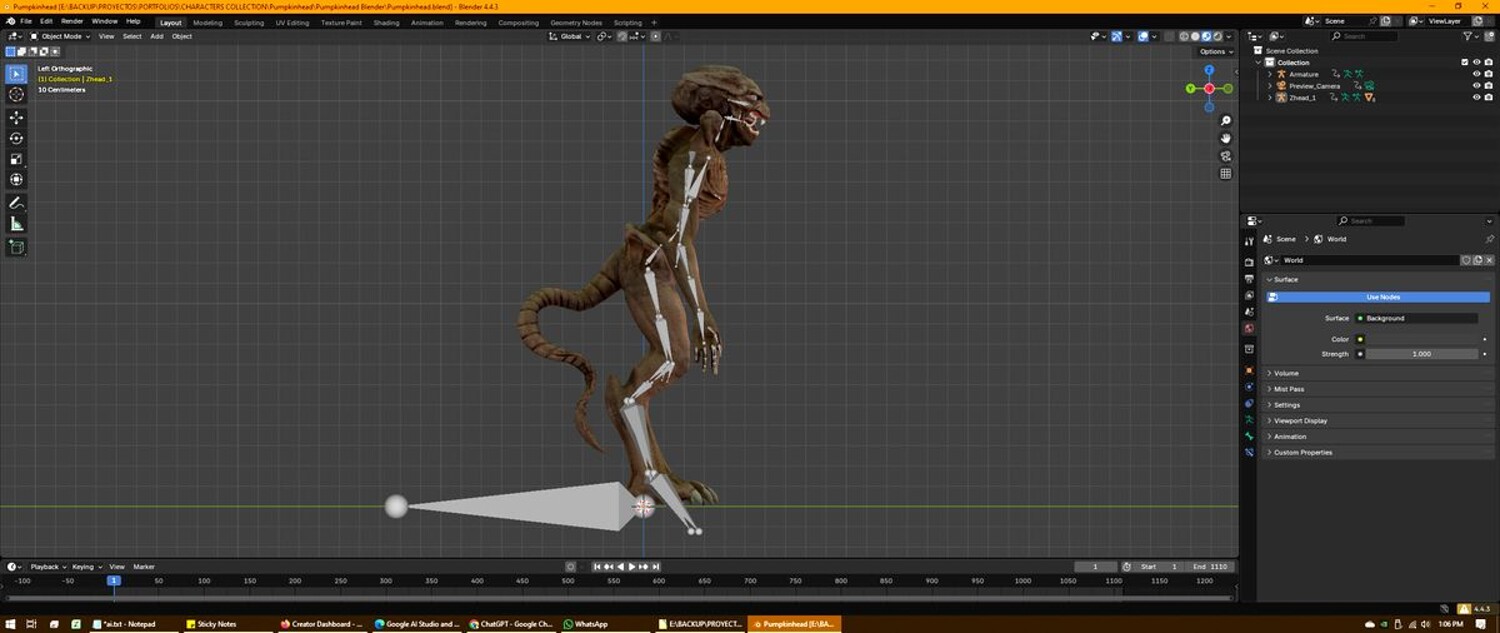
Task: Toggle camera view icon in viewport
Action: 1226,156
